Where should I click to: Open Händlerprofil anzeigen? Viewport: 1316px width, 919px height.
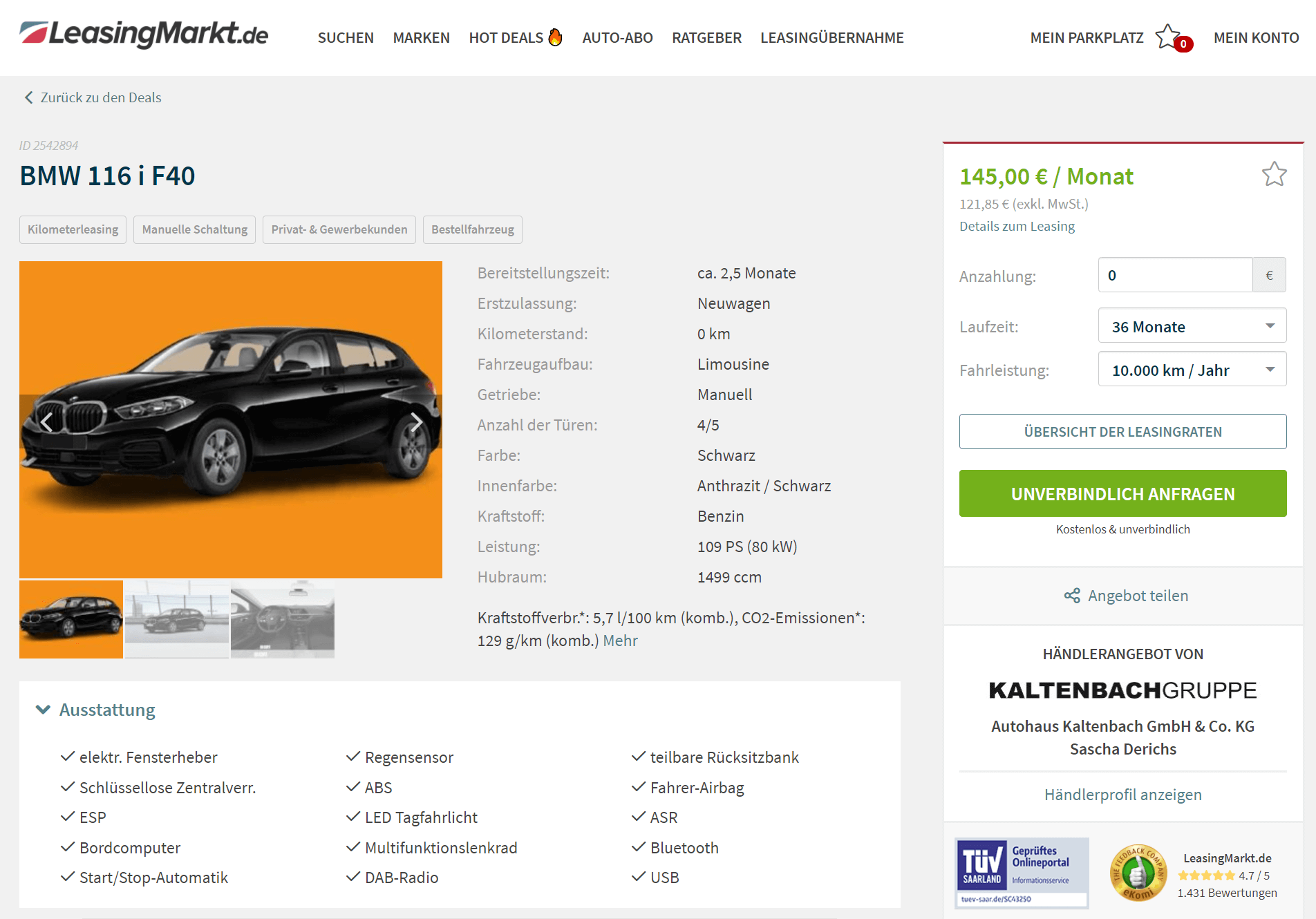pos(1122,795)
